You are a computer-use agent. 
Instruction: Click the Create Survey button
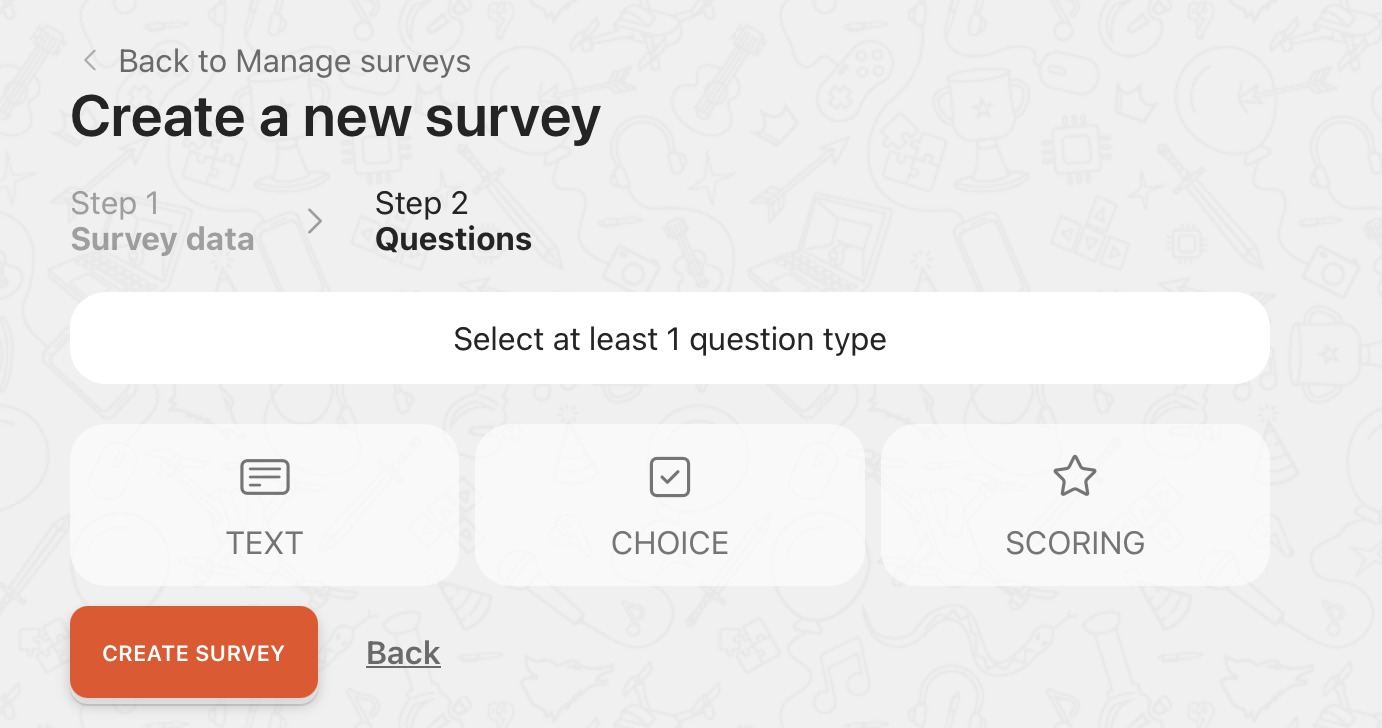194,653
